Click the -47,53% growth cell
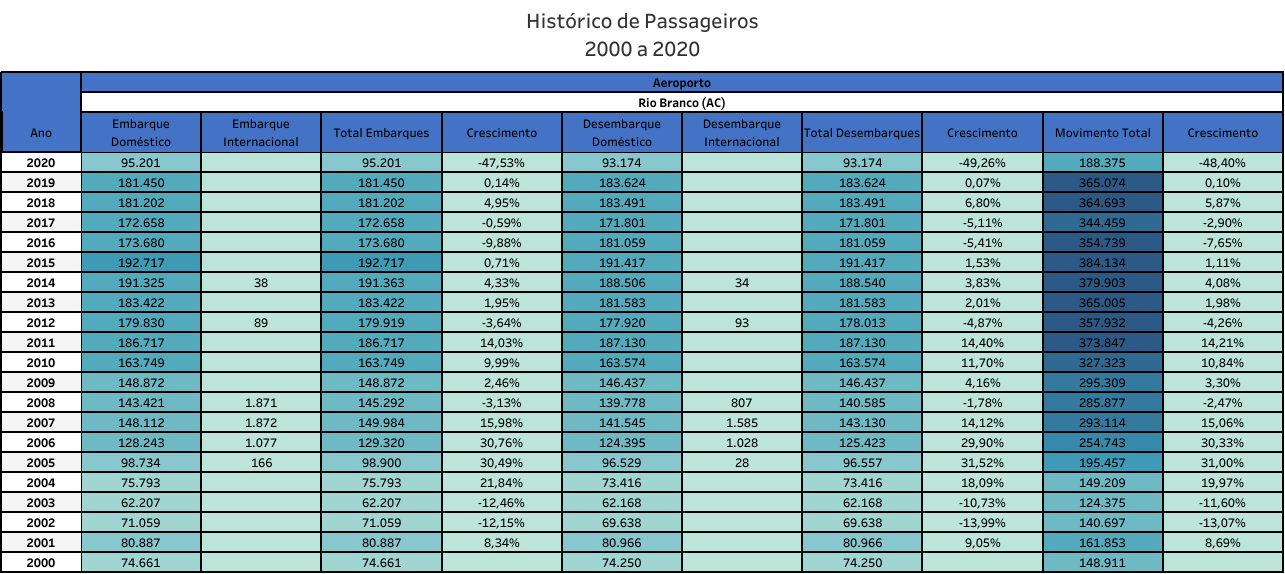The image size is (1285, 574). (x=501, y=163)
